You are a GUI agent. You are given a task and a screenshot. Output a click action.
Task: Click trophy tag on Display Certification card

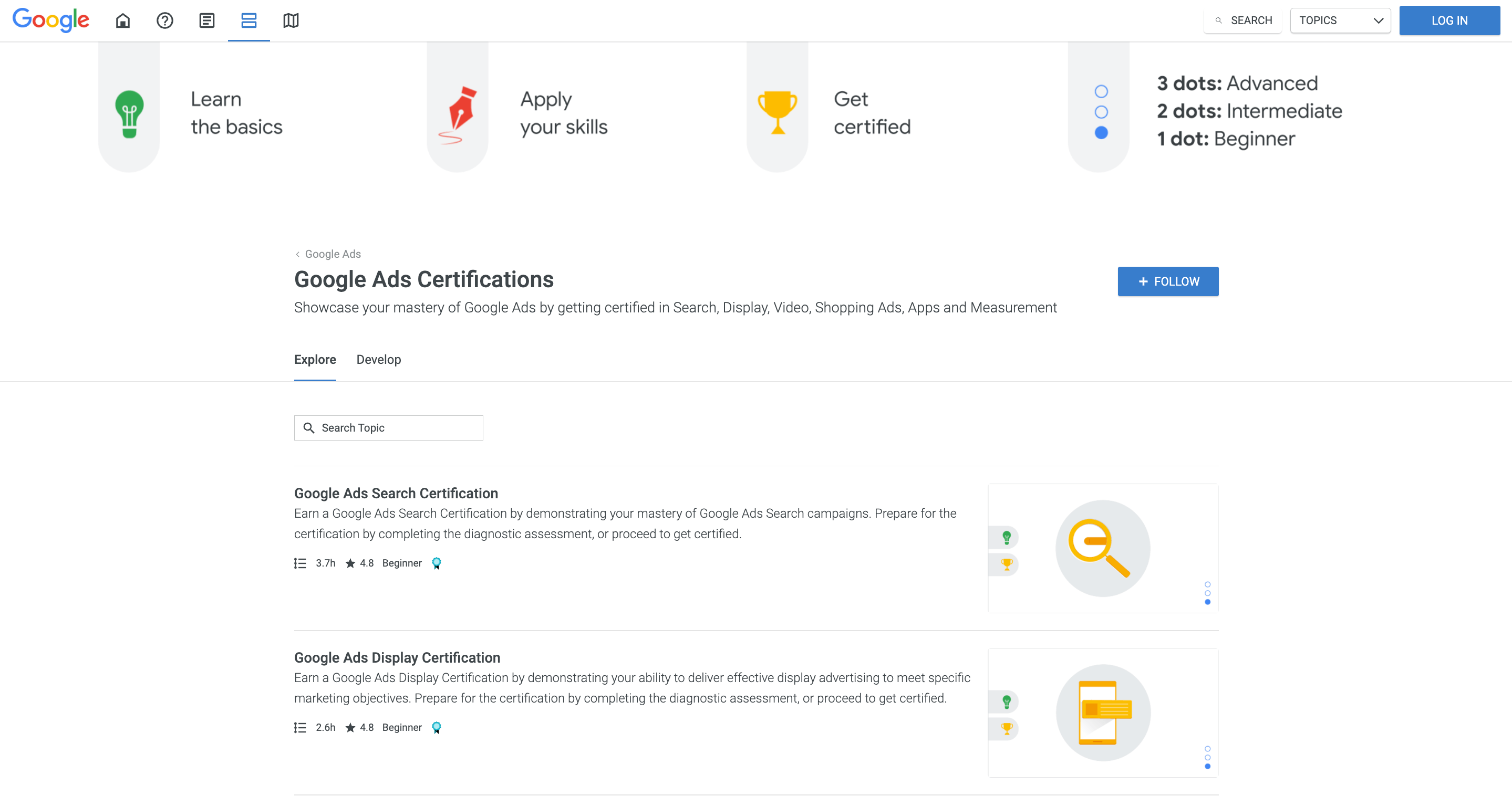point(1007,729)
